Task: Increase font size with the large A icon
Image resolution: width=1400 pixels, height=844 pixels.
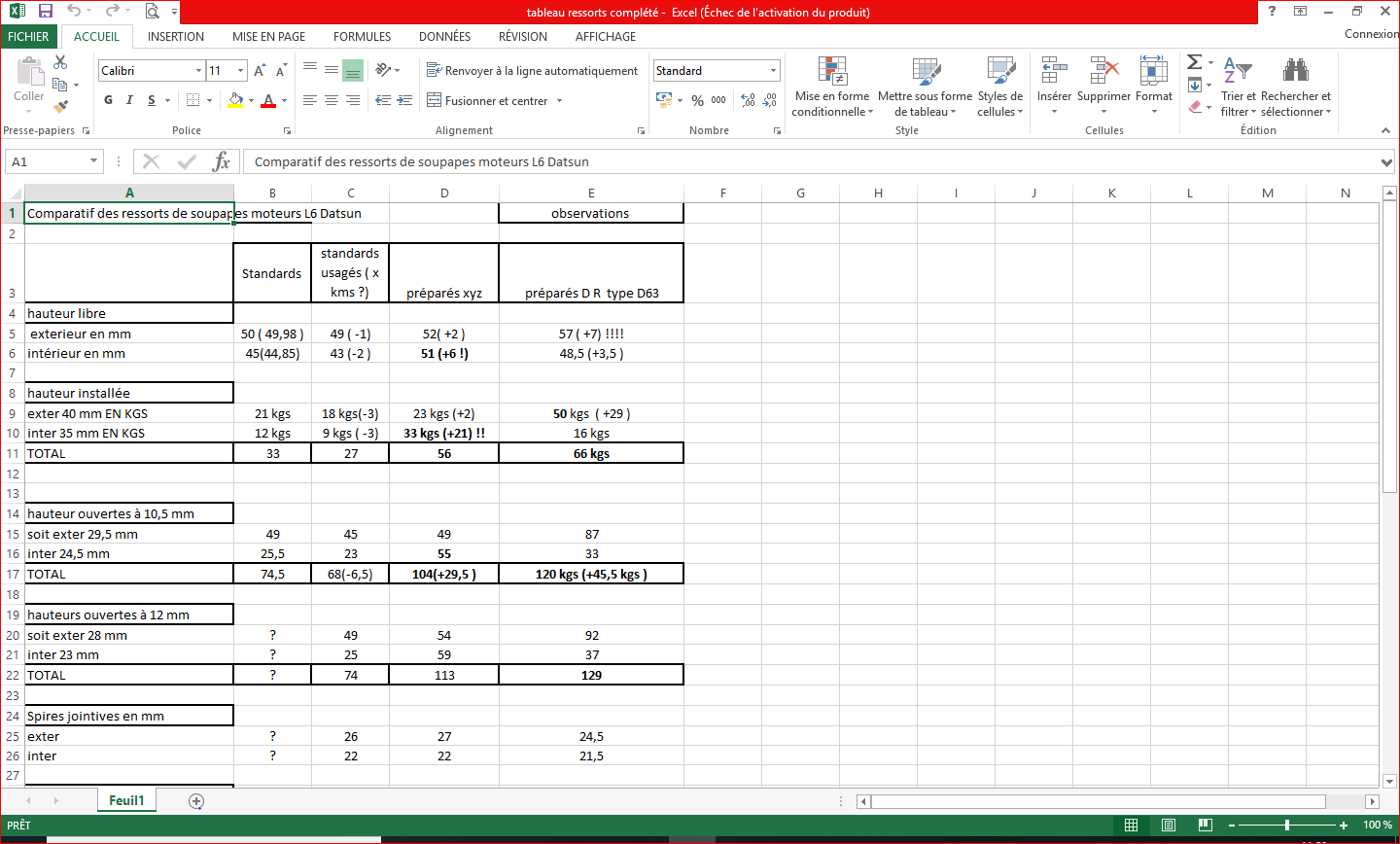Action: (260, 71)
